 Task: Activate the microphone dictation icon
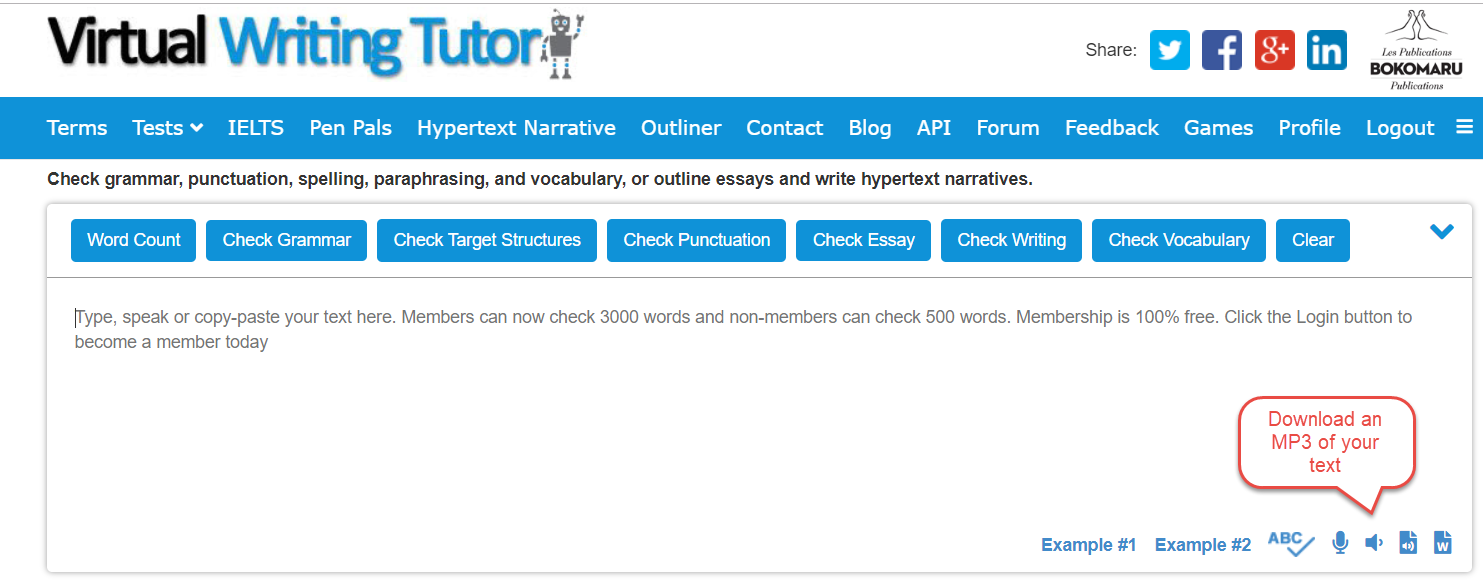1339,542
